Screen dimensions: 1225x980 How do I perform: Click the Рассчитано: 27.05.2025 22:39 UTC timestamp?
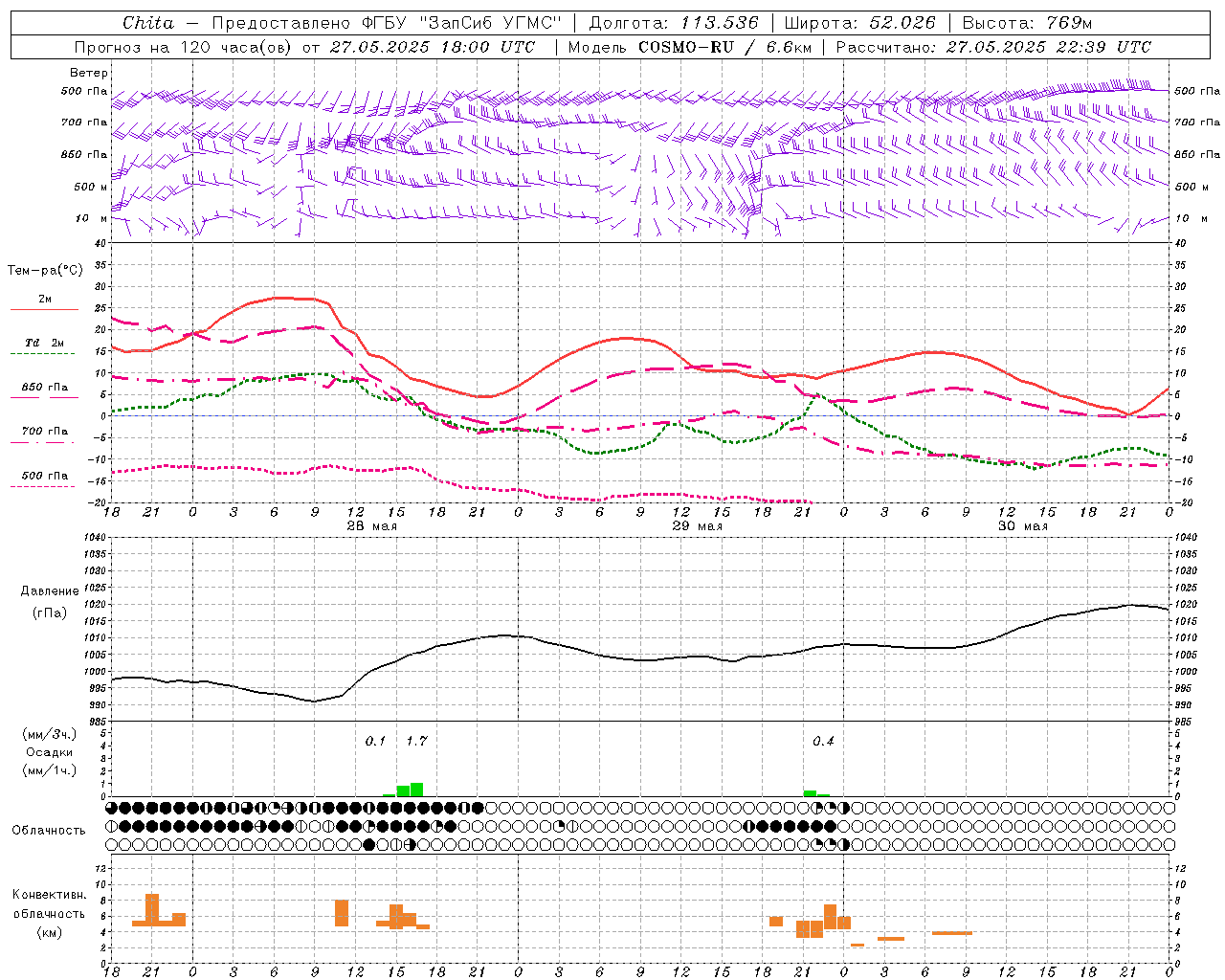(x=993, y=47)
